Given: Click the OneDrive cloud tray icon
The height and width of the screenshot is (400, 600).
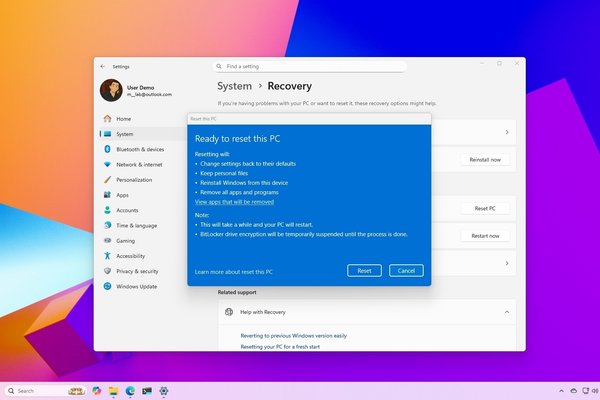Looking at the screenshot, I should point(573,391).
